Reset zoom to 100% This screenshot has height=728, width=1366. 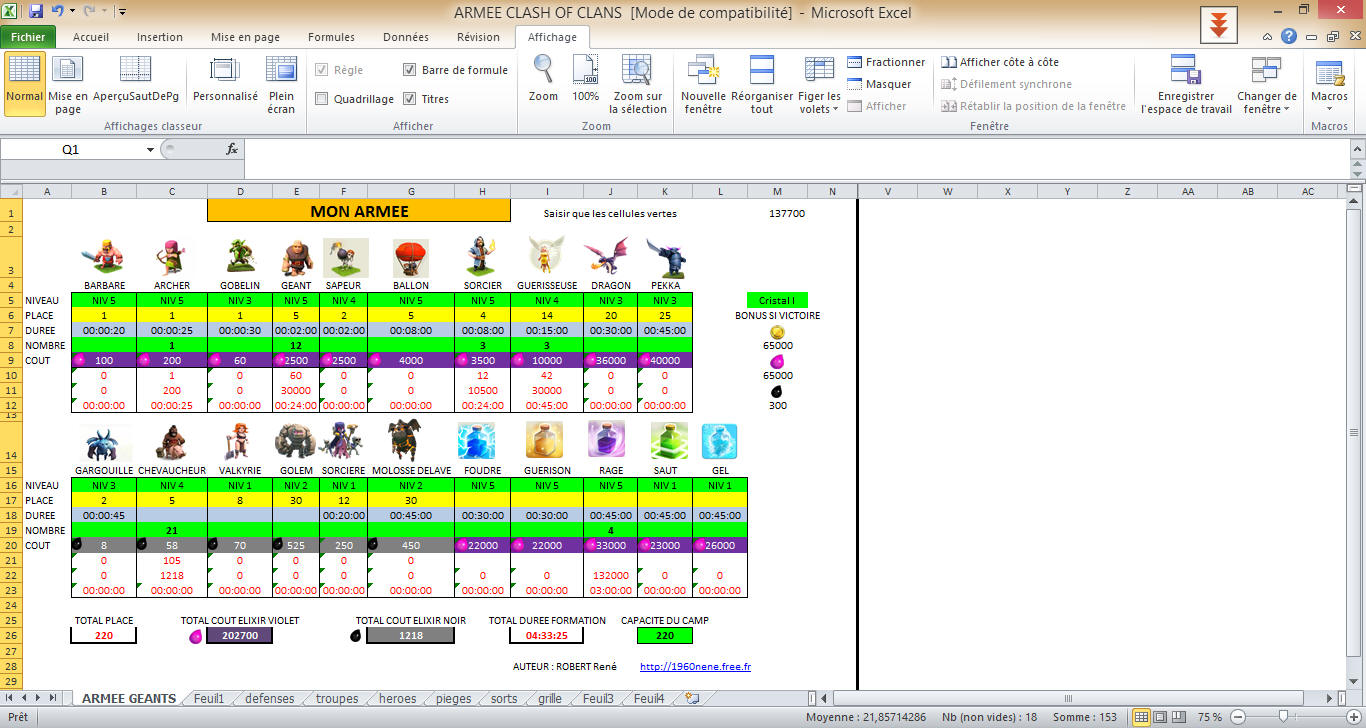586,80
